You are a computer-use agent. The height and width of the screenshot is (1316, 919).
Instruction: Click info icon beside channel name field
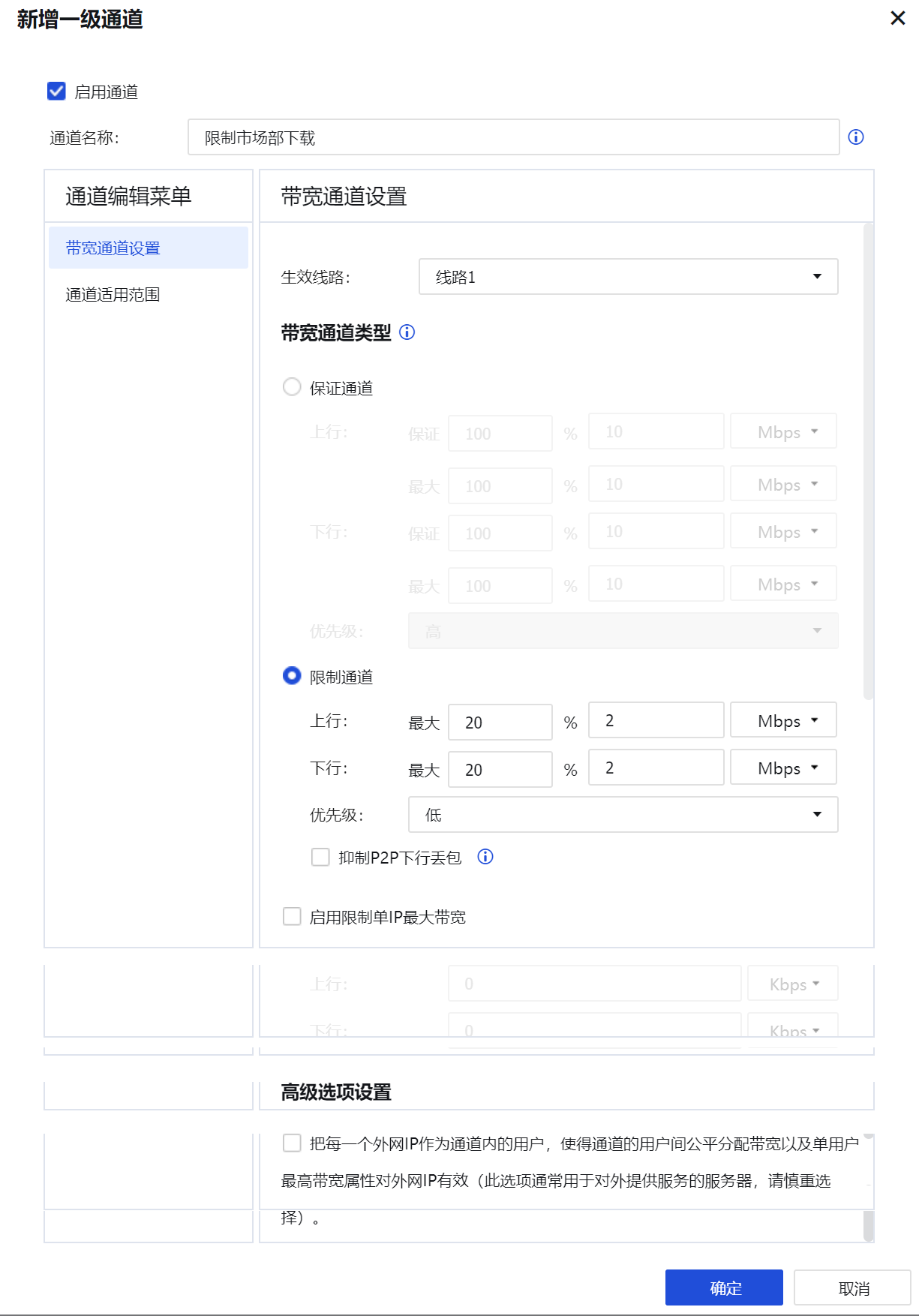[x=855, y=137]
